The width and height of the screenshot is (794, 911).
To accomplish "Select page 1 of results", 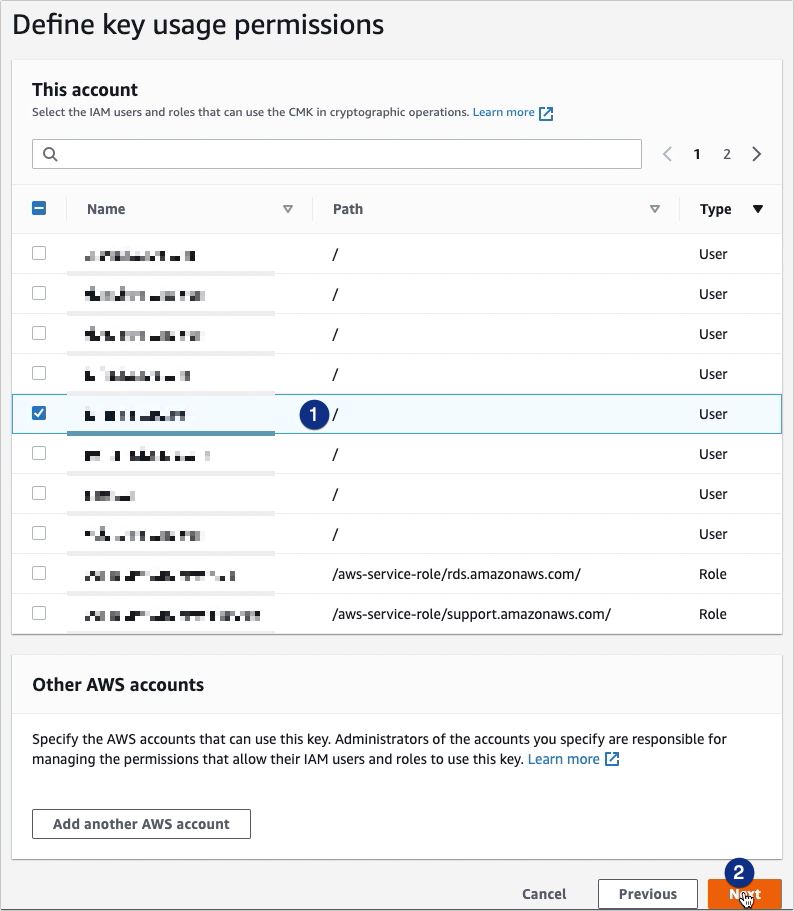I will (x=697, y=153).
